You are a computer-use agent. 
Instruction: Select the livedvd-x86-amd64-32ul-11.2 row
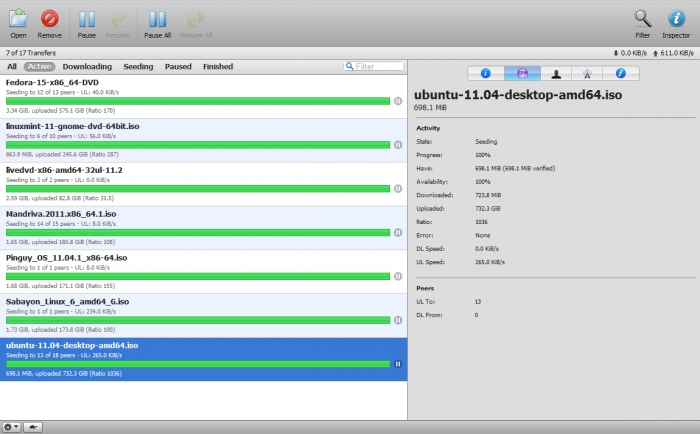(x=204, y=184)
